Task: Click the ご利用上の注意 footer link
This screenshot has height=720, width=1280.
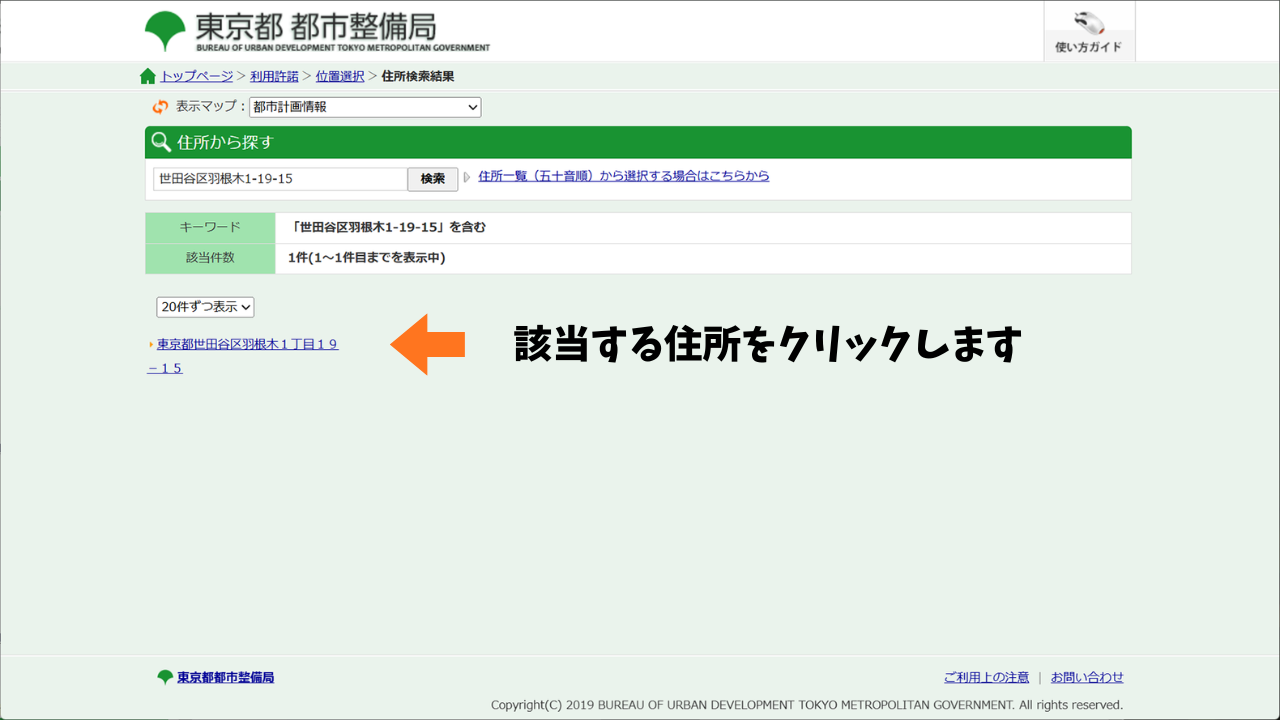Action: 986,677
